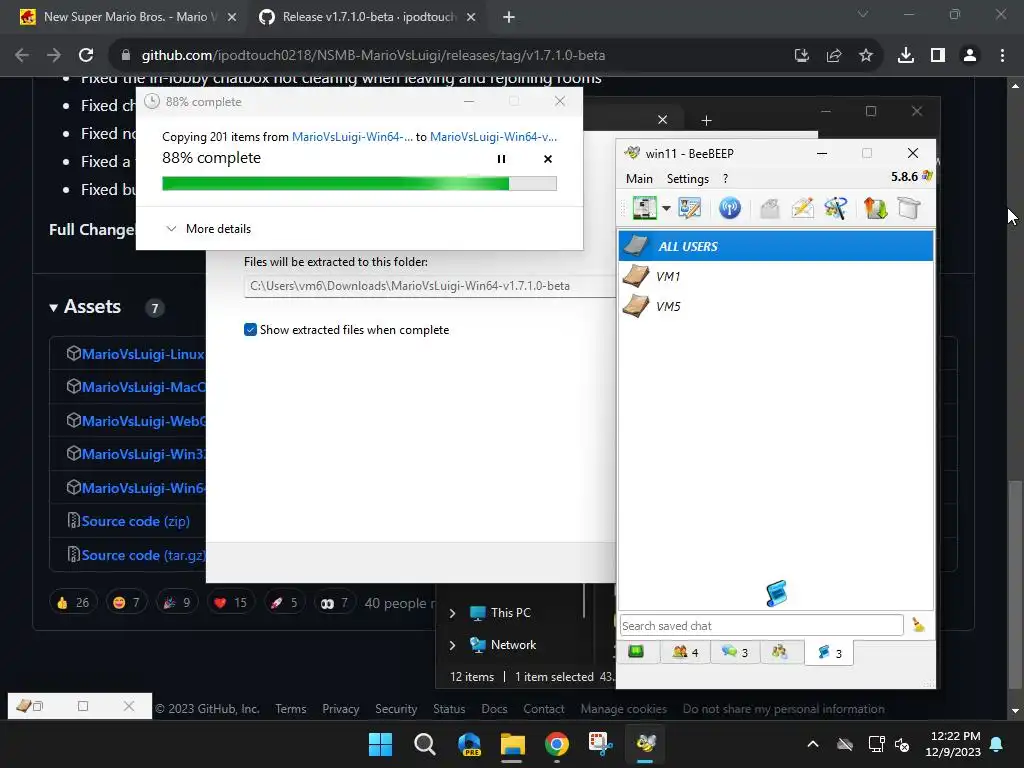Switch to the green-screen first BeeBEEP tab
Image resolution: width=1024 pixels, height=768 pixels.
636,652
